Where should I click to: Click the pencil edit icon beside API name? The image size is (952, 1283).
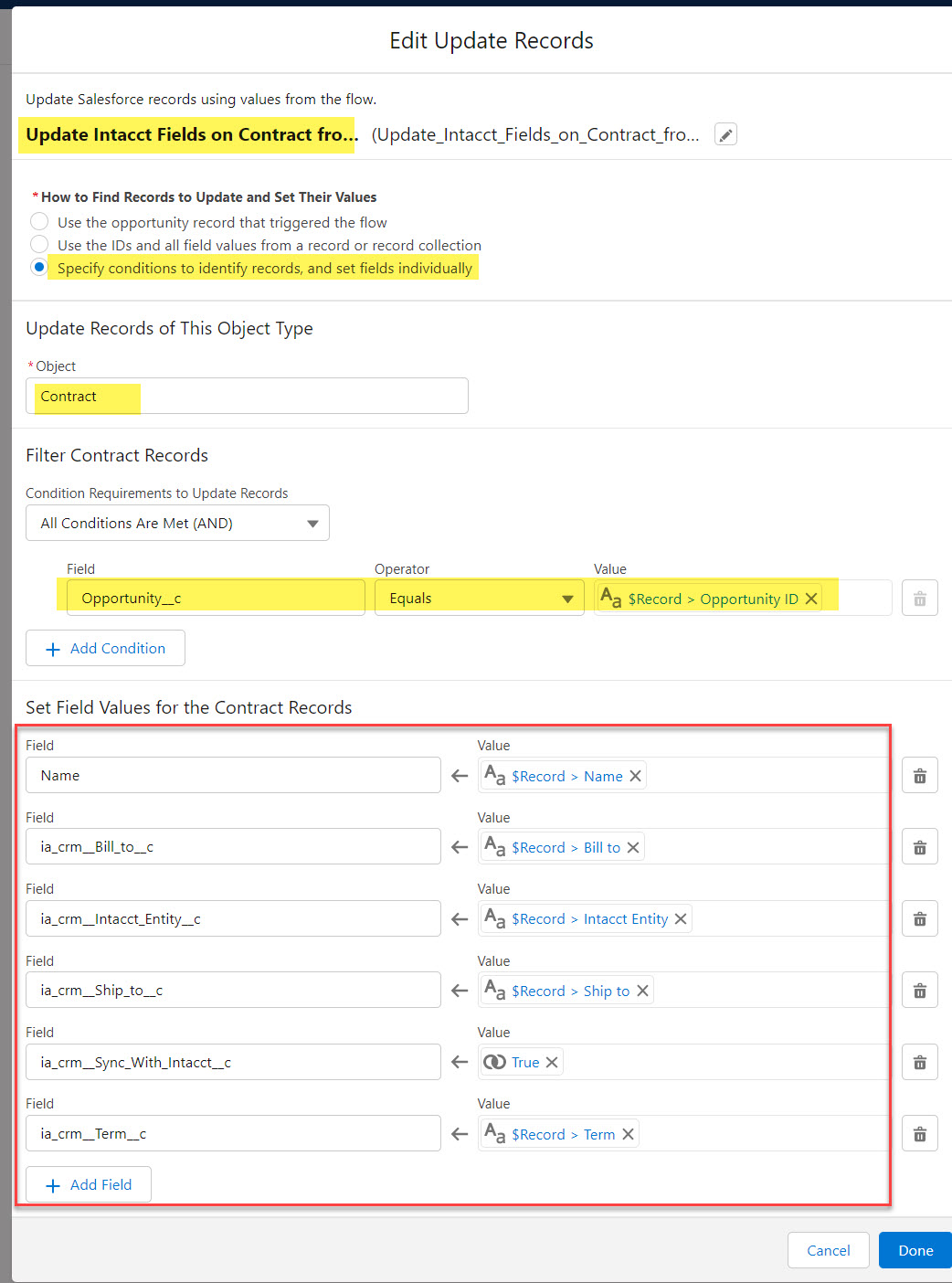725,135
